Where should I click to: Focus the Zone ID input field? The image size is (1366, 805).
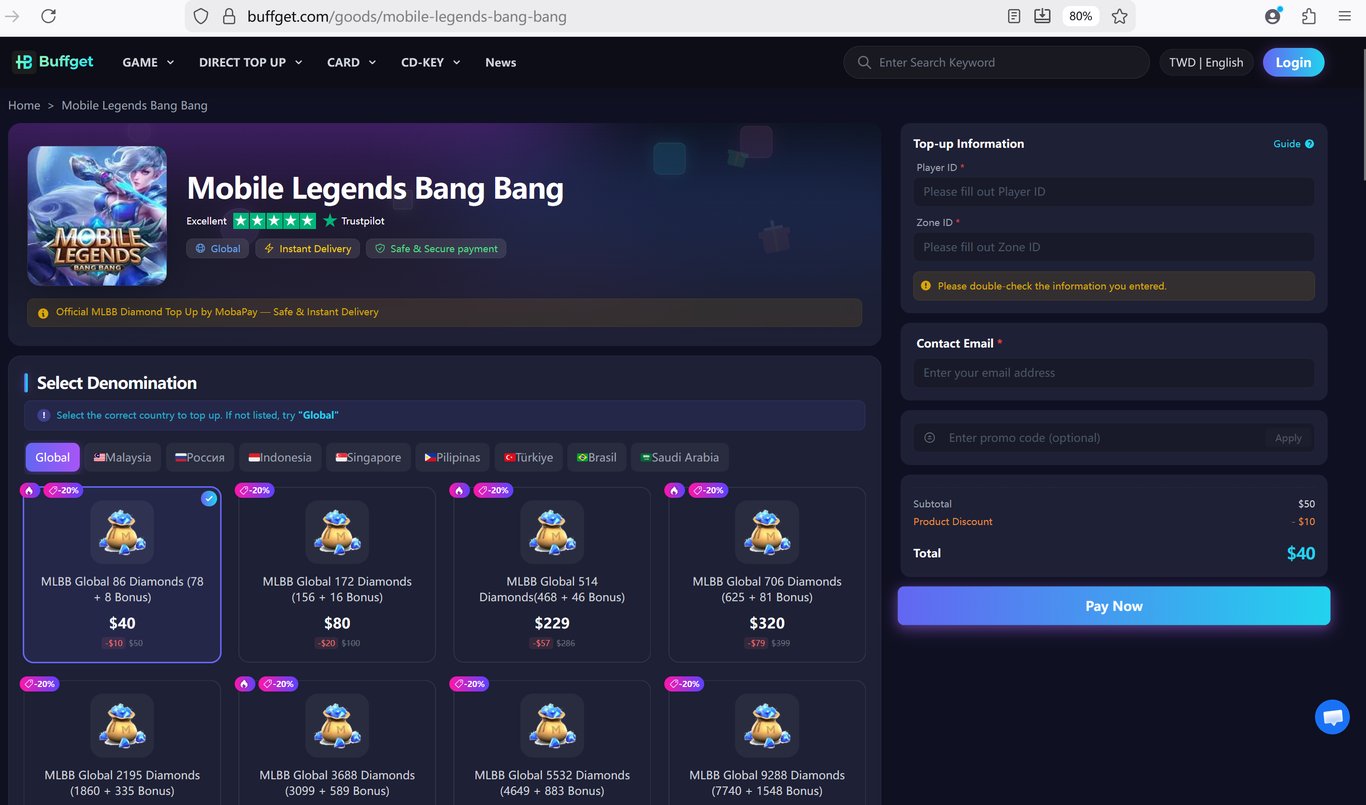point(1114,247)
